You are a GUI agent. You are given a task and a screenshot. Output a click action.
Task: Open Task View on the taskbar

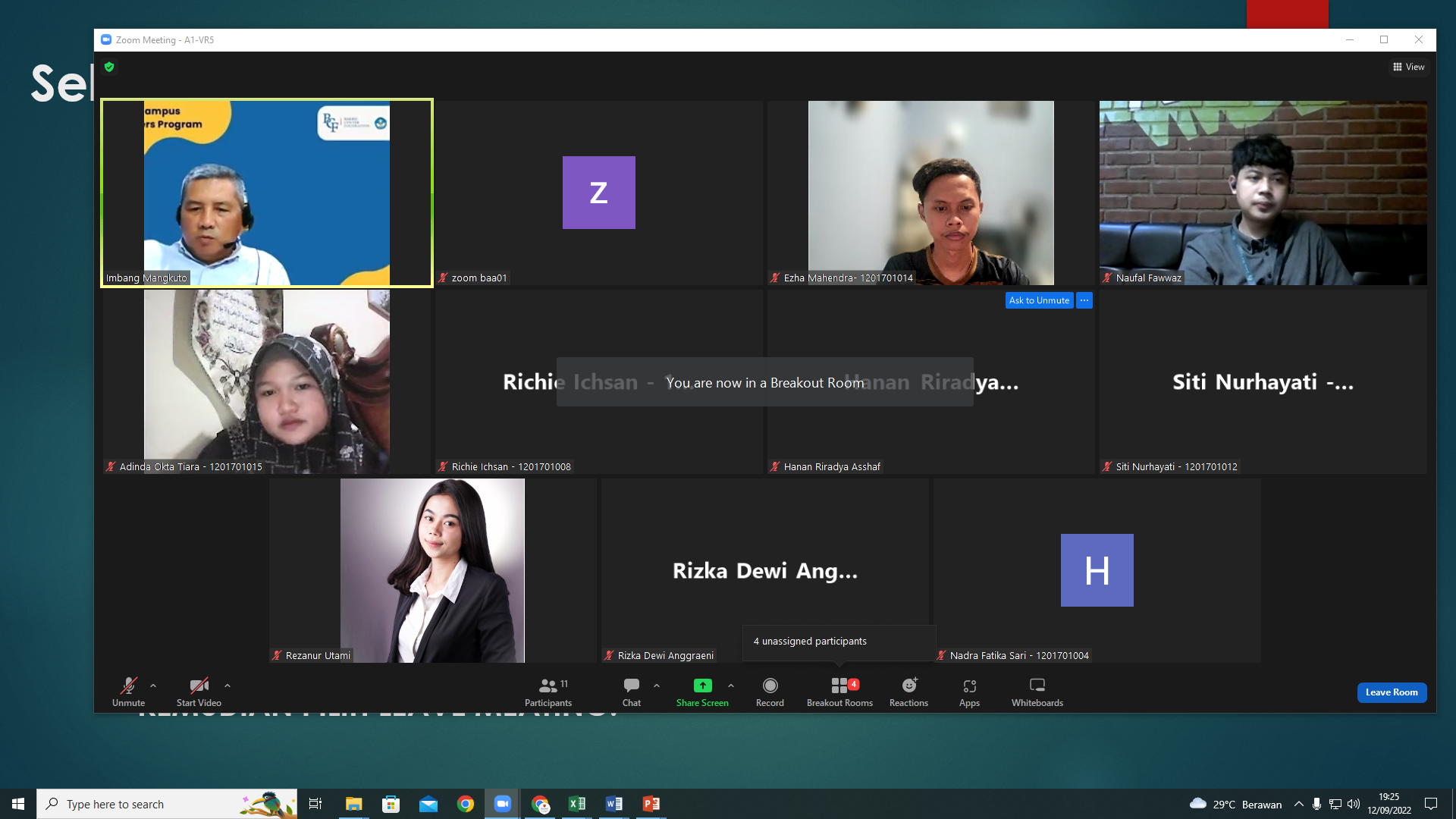(x=315, y=804)
